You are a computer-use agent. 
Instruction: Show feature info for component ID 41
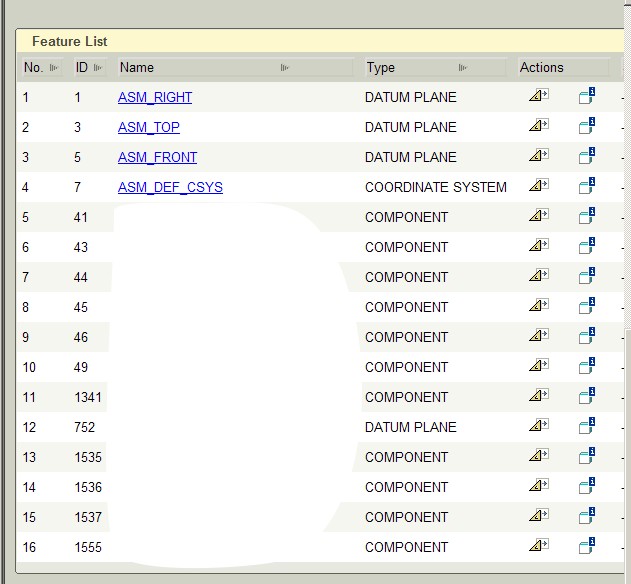click(x=587, y=216)
